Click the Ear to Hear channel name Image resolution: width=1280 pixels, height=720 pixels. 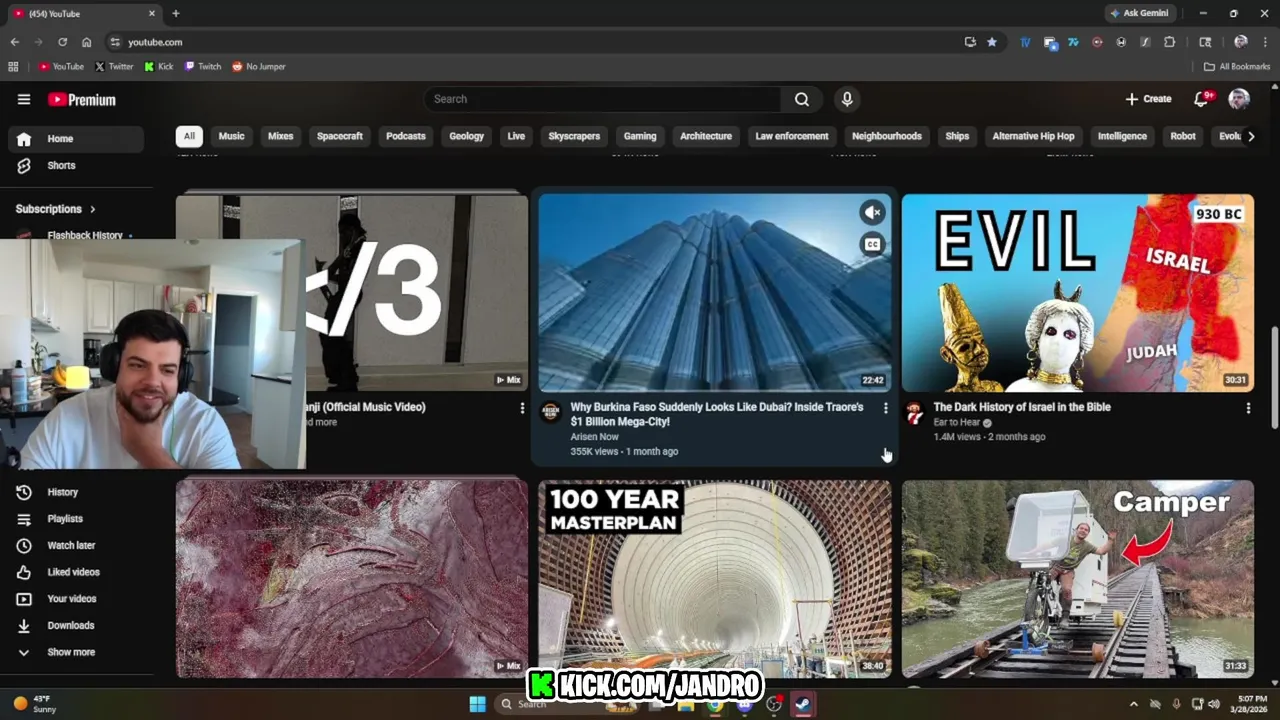[957, 422]
